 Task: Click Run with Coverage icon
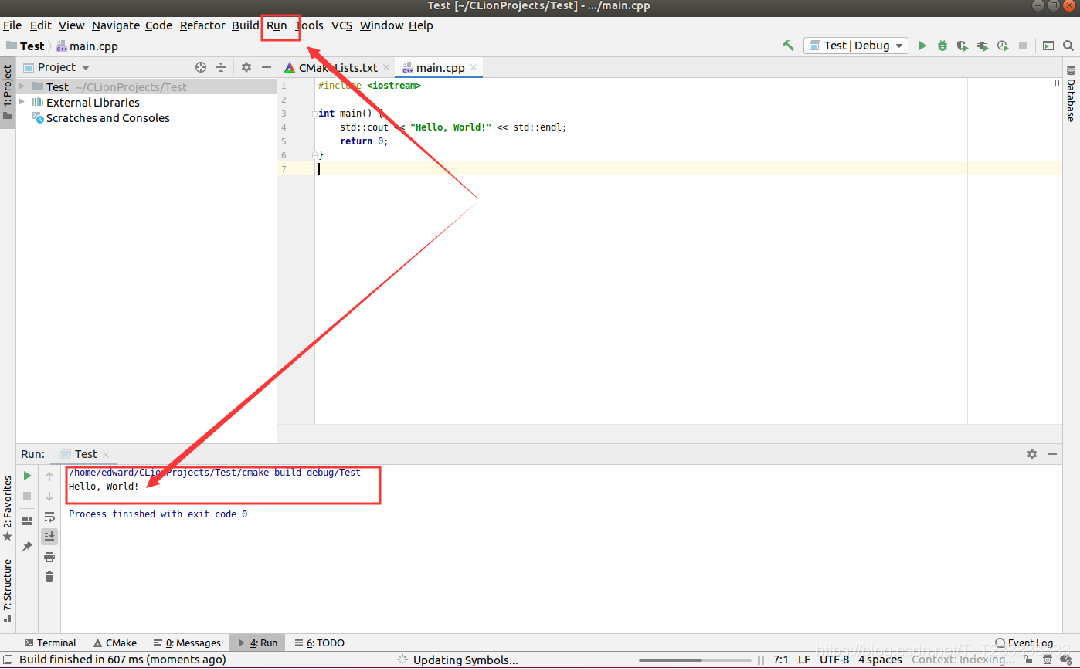coord(962,45)
